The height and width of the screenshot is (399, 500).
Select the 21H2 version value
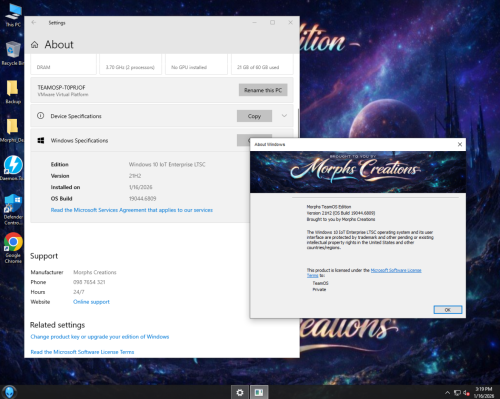(x=135, y=176)
